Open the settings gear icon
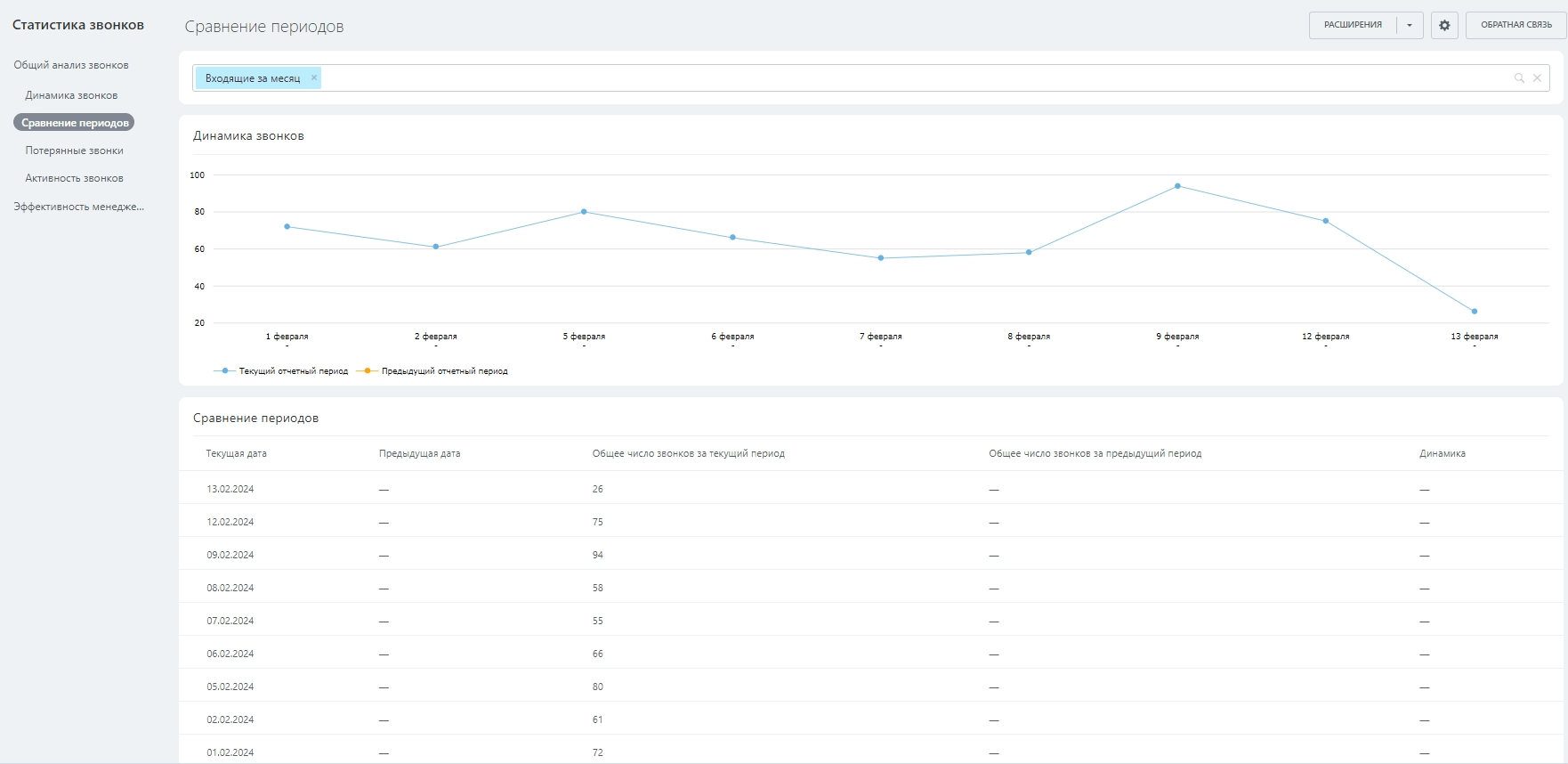This screenshot has height=764, width=1568. (1444, 25)
